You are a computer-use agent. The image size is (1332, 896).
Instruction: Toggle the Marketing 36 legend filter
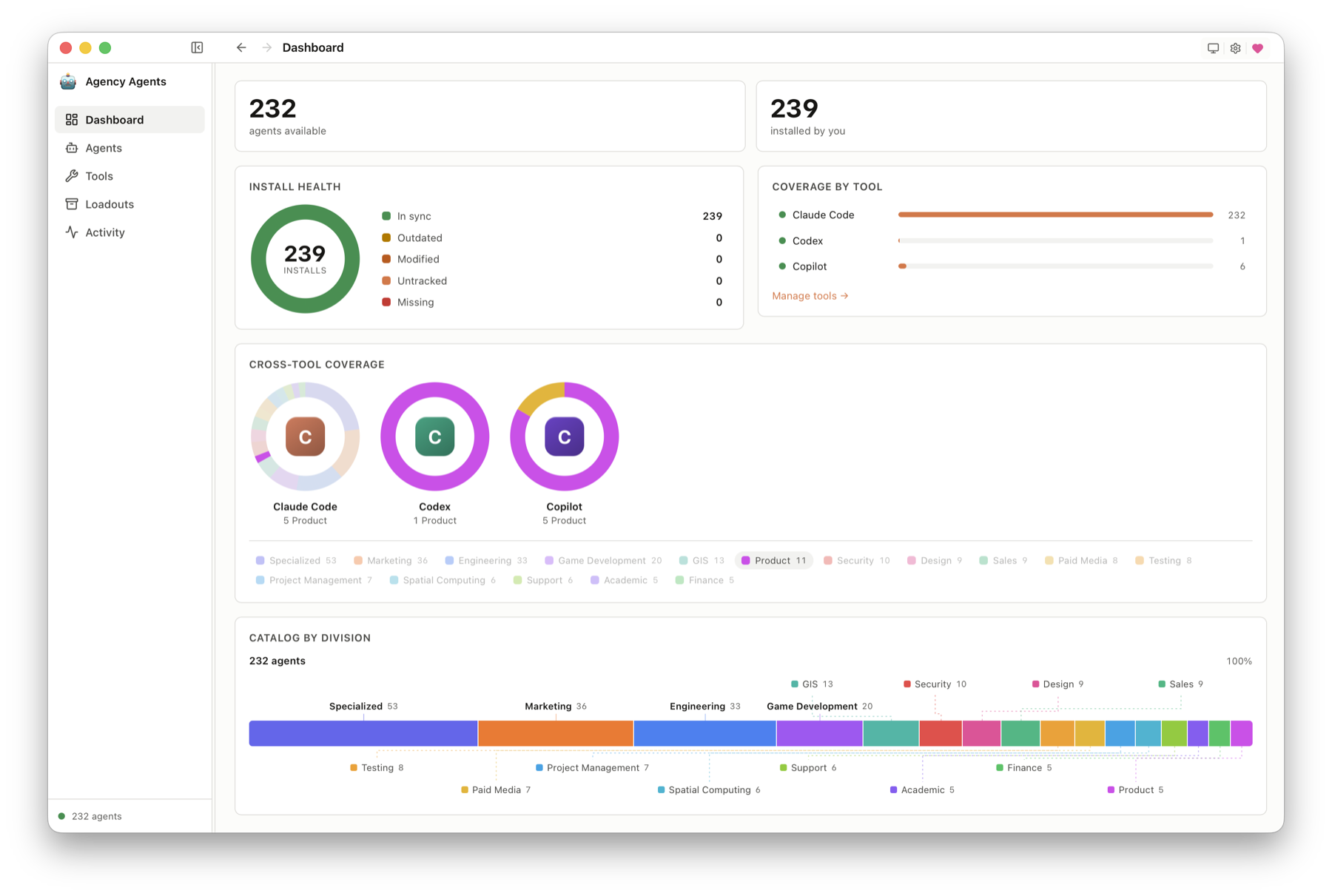[391, 561]
